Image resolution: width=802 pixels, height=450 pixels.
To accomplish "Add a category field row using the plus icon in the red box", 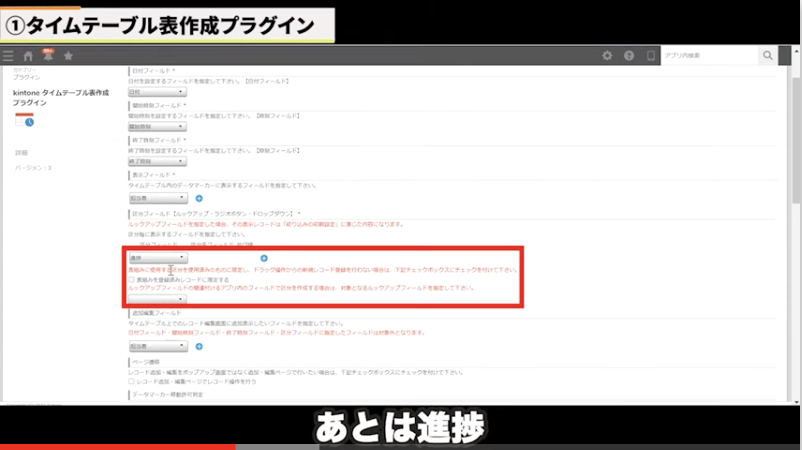I will [264, 258].
